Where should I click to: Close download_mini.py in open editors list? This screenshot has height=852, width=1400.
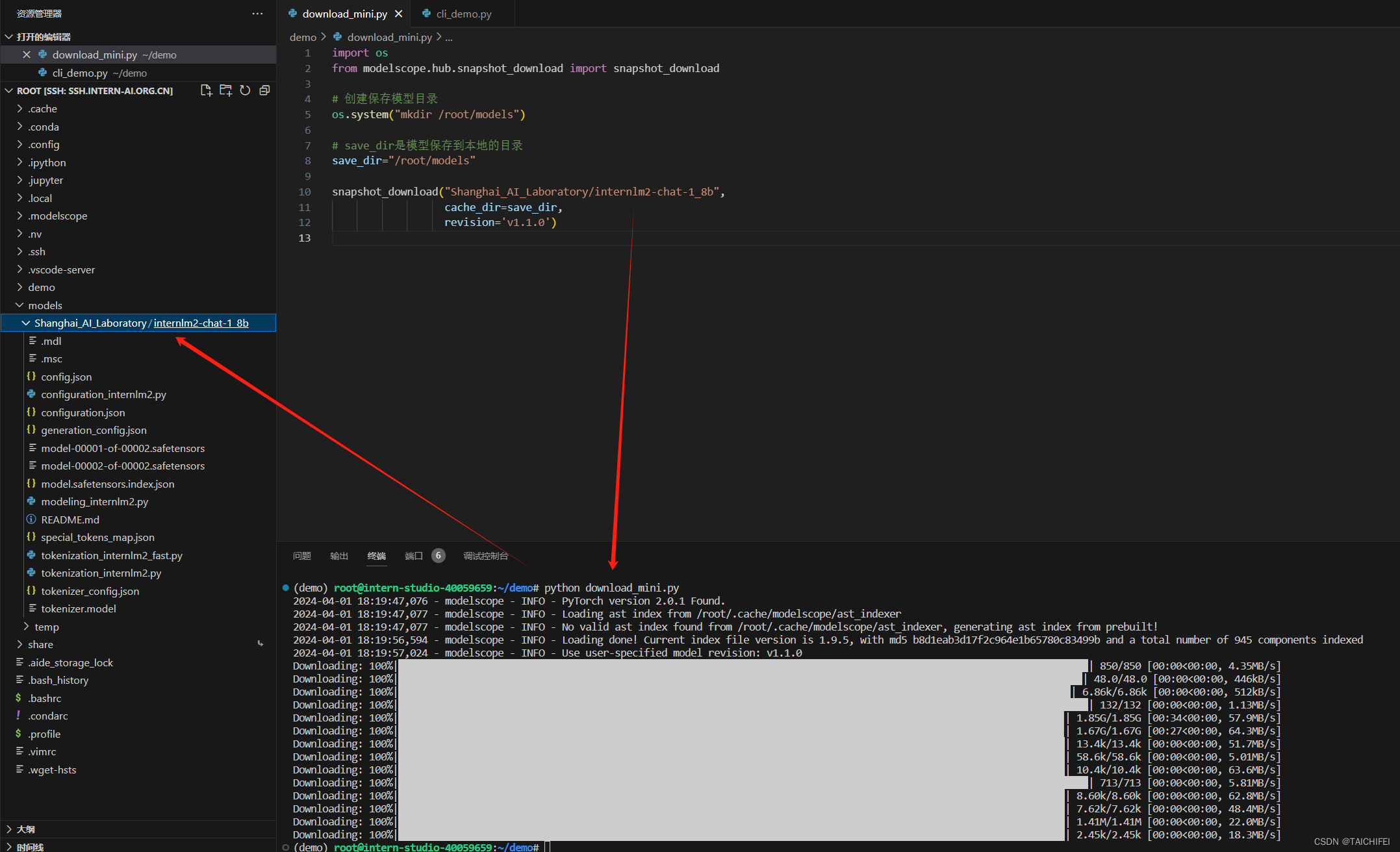[x=27, y=55]
